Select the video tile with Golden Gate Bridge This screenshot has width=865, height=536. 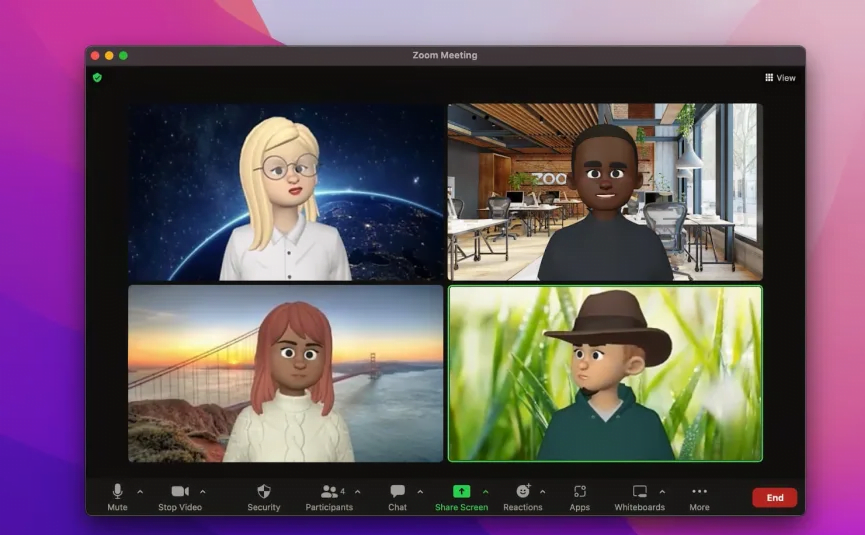tap(285, 373)
